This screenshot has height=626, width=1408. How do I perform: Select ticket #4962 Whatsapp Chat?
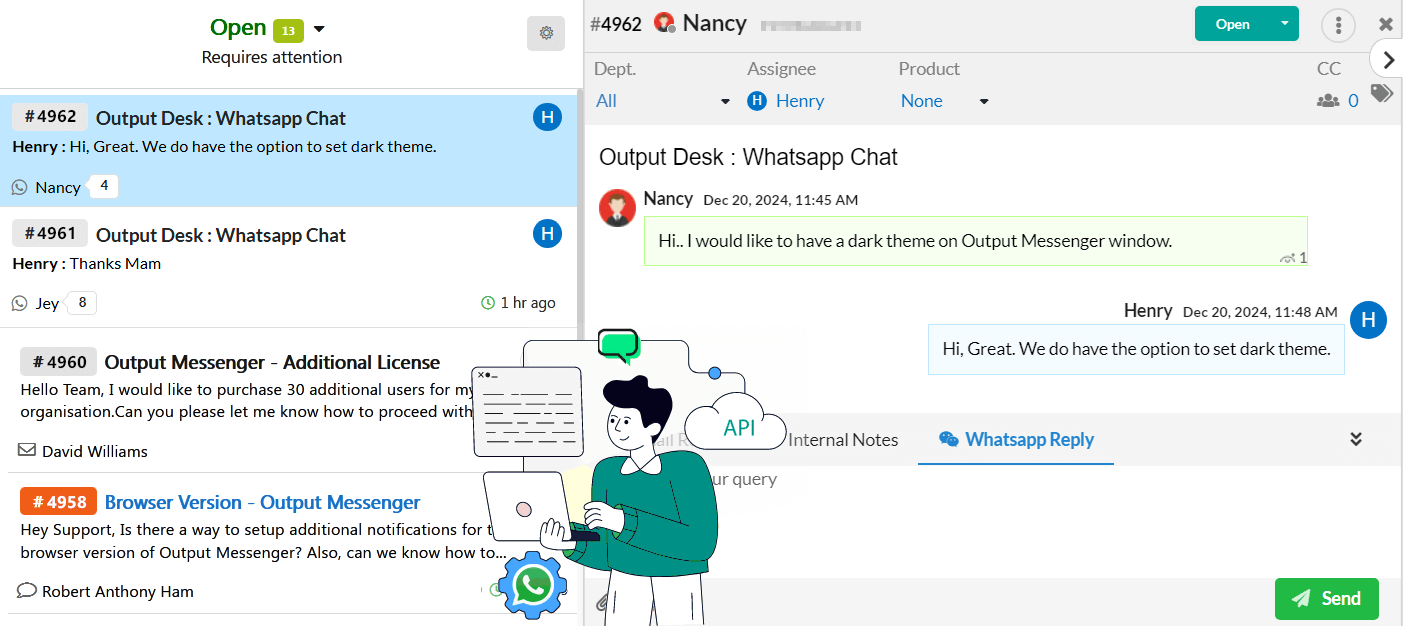(x=289, y=151)
